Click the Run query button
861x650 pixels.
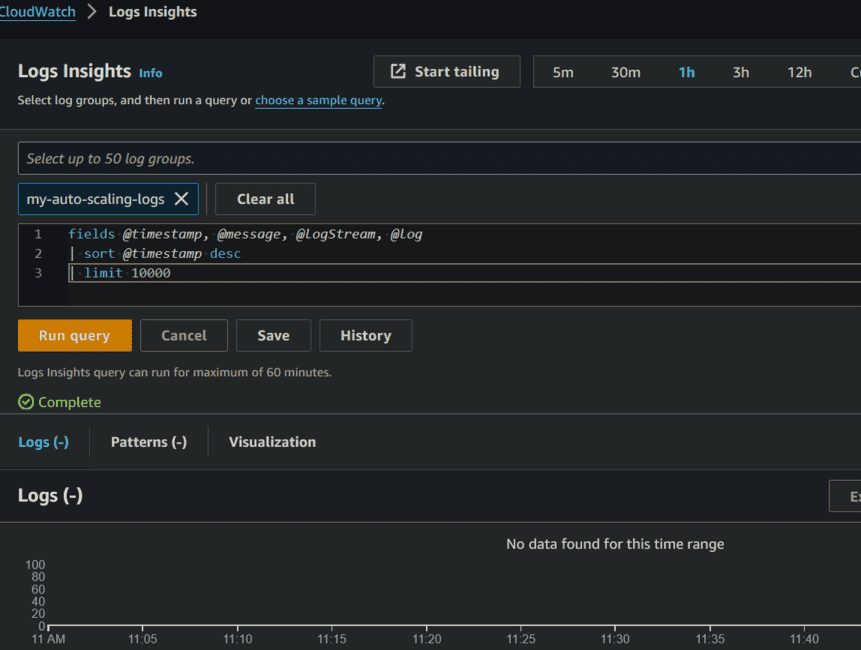[75, 335]
